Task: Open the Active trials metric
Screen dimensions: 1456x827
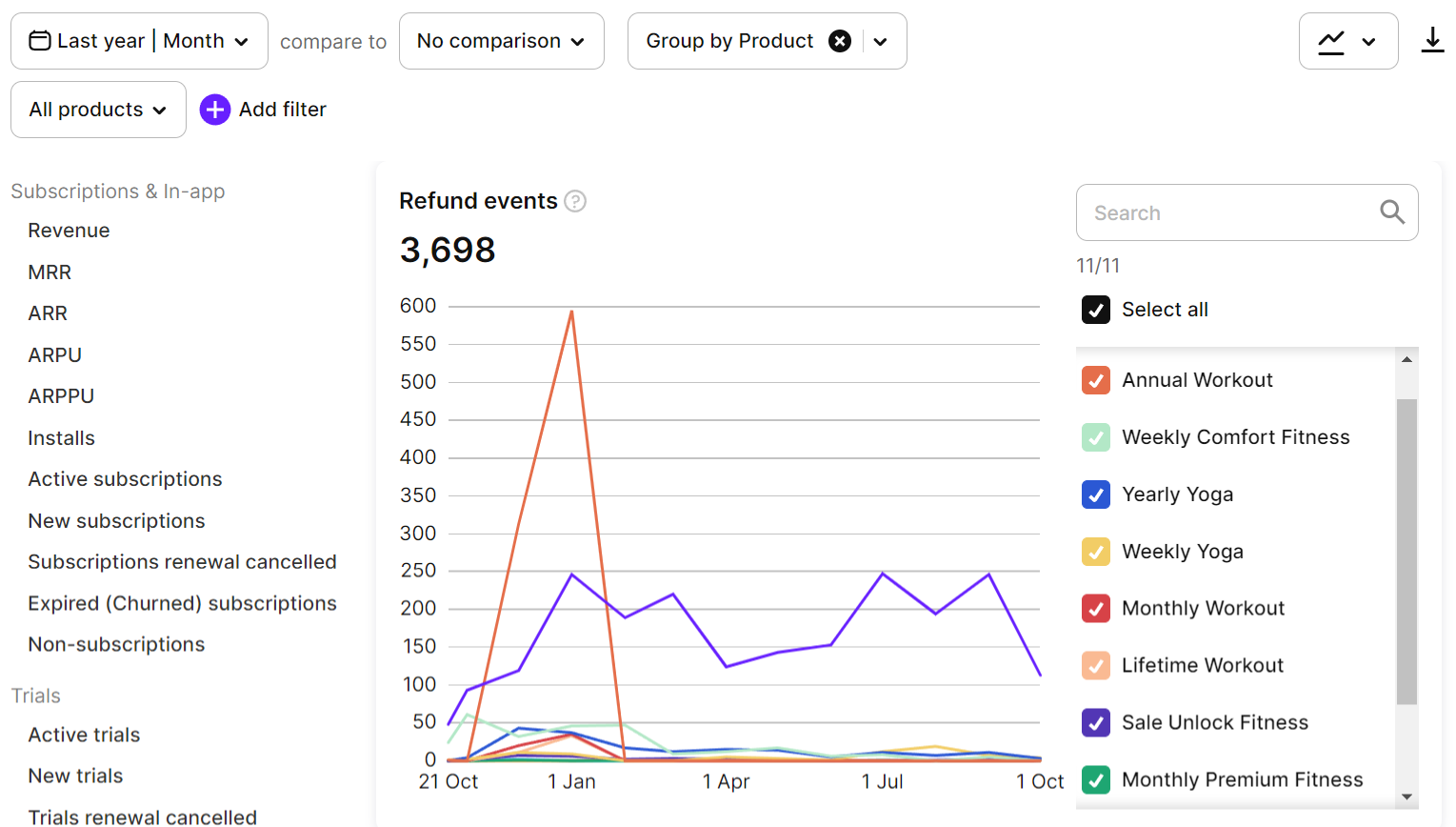Action: pyautogui.click(x=84, y=735)
